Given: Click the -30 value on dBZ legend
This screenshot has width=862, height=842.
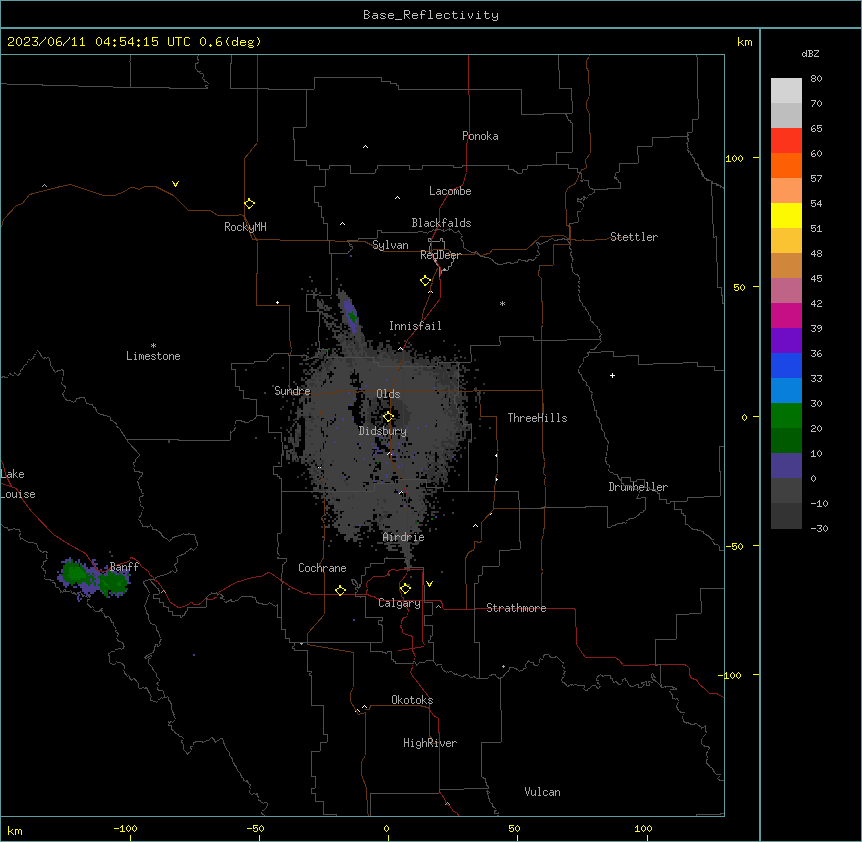Looking at the screenshot, I should click(819, 528).
